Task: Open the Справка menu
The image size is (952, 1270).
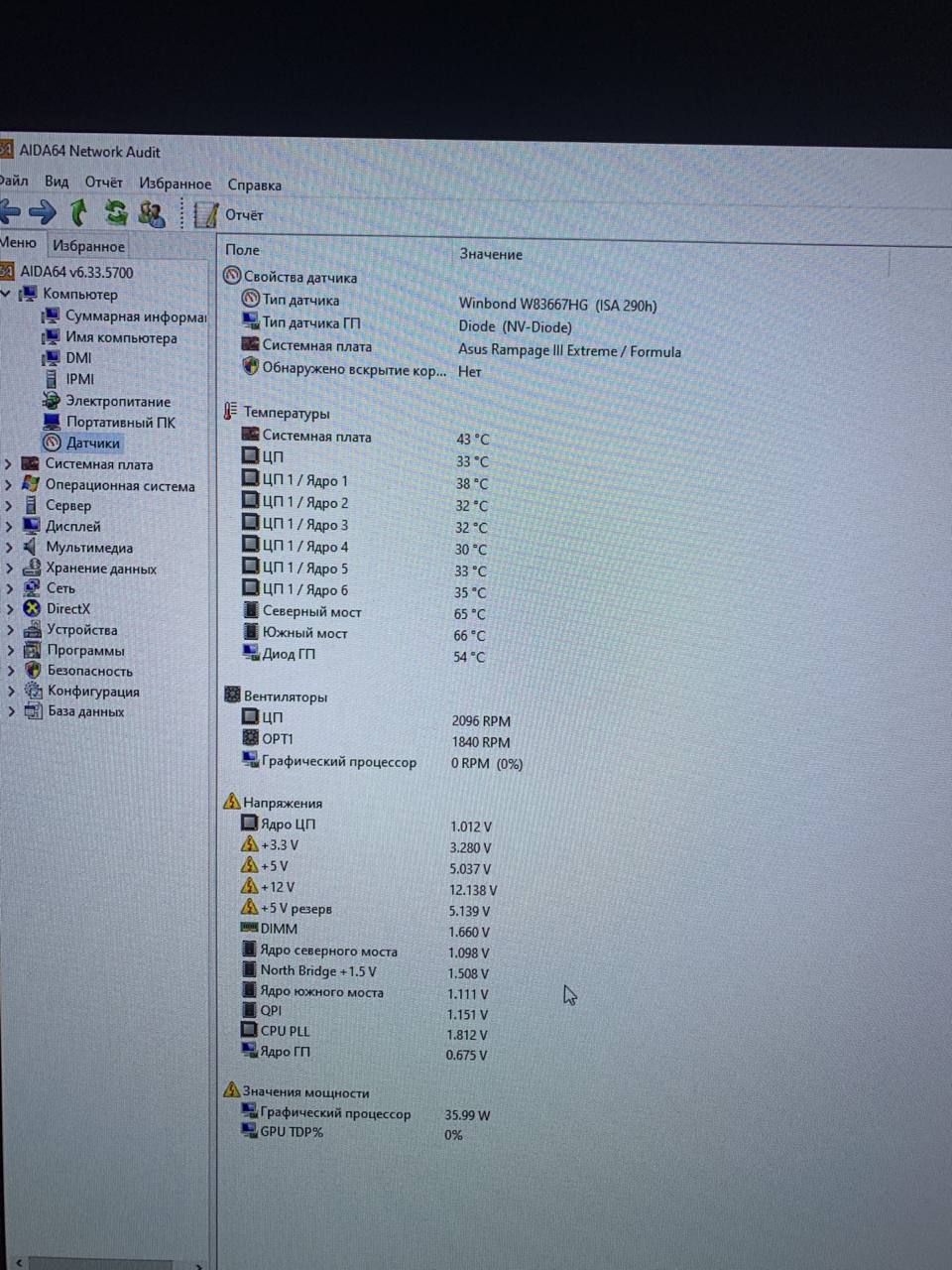Action: (255, 185)
